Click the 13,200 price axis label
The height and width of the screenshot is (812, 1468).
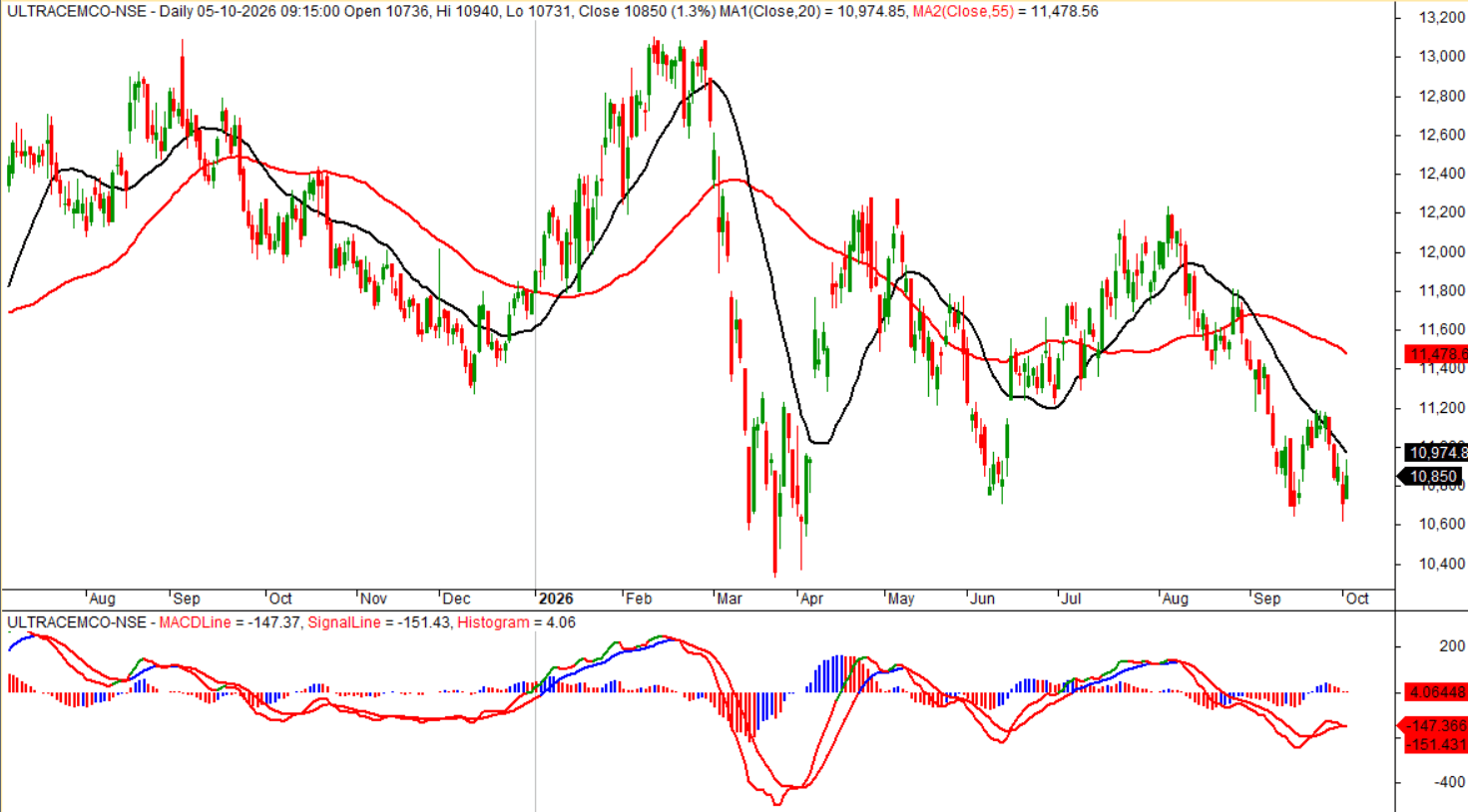tap(1442, 18)
